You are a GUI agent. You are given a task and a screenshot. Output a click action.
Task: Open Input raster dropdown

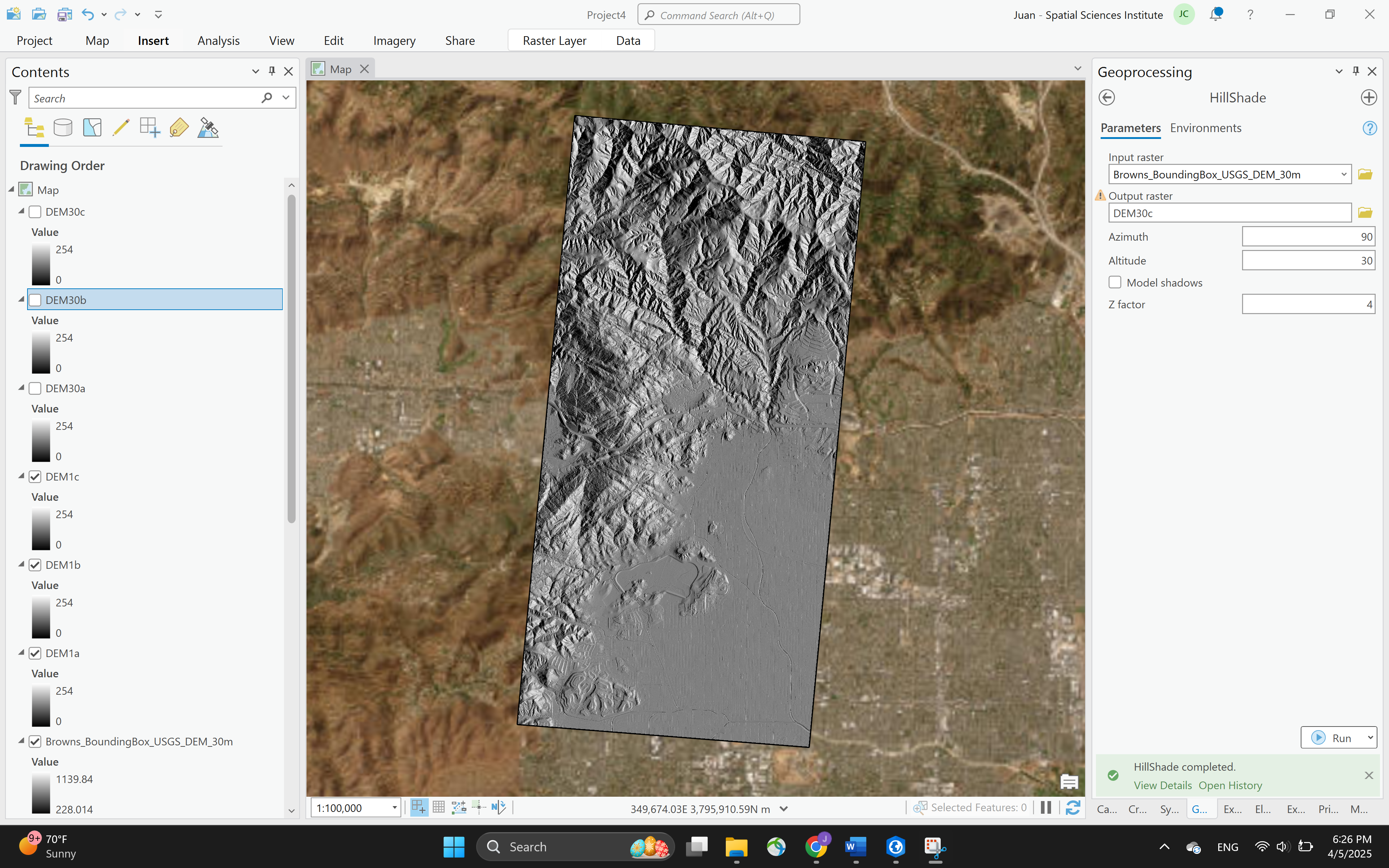[x=1344, y=174]
